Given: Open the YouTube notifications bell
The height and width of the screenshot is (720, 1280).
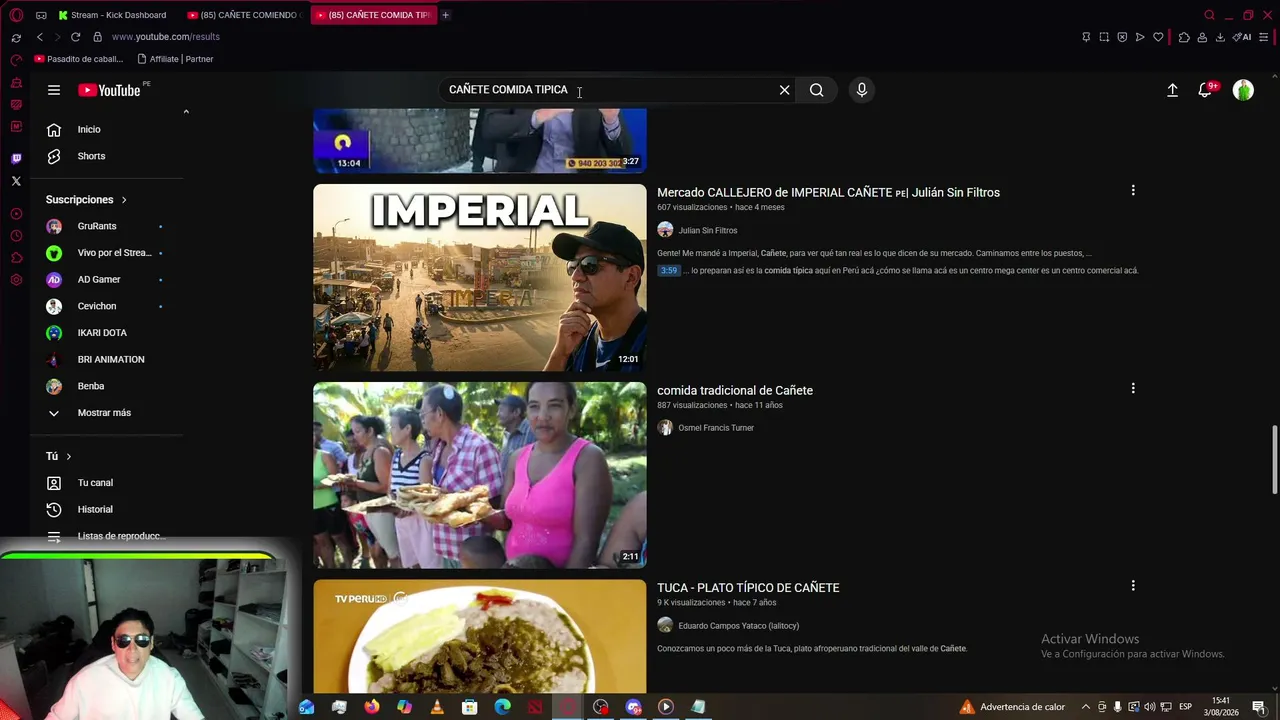Looking at the screenshot, I should pos(1206,90).
